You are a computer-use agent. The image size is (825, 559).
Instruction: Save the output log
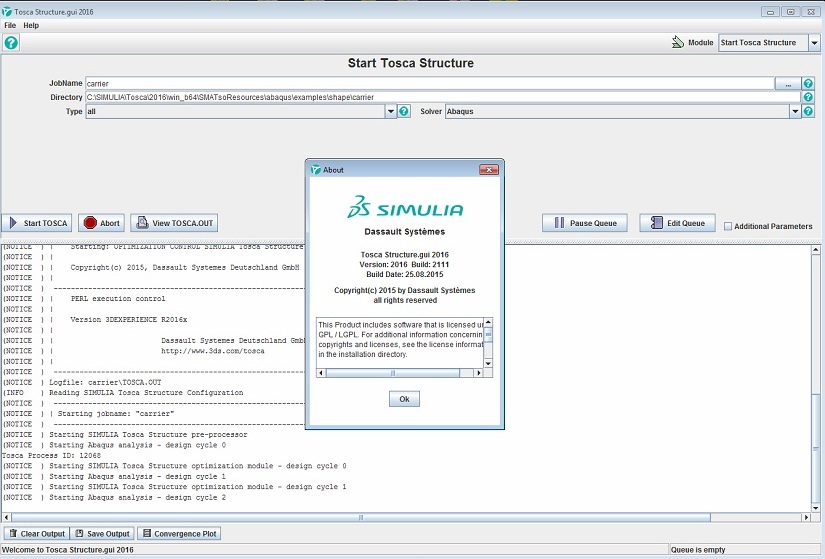click(102, 533)
